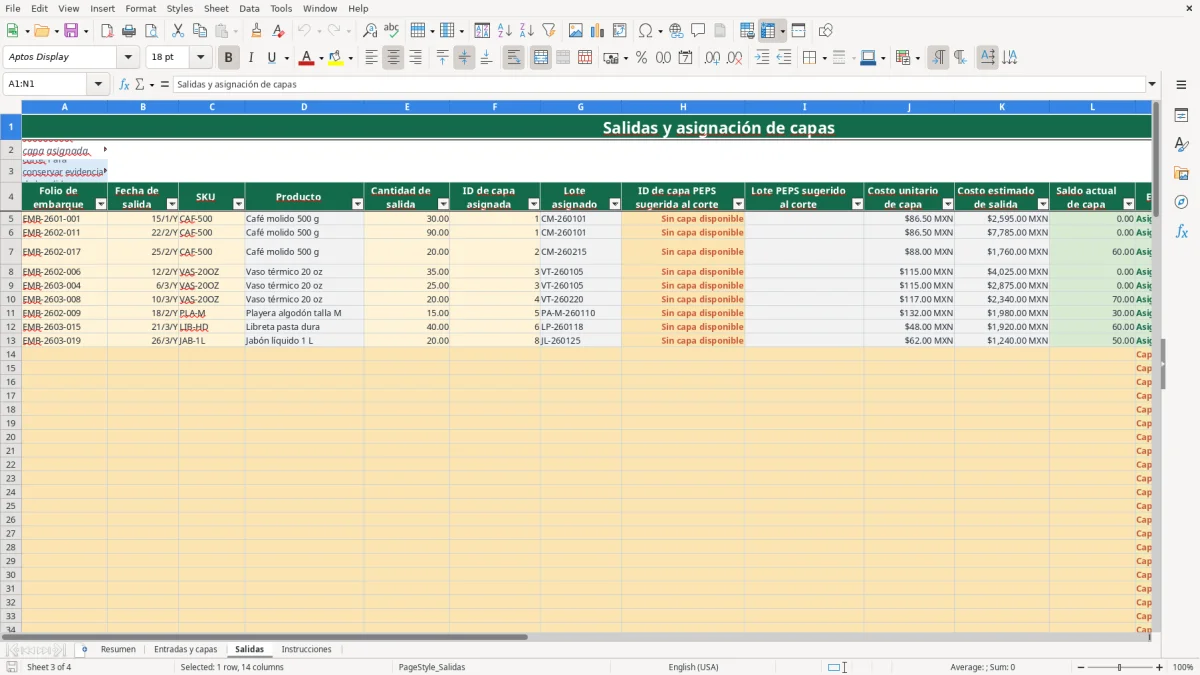
Task: Click Increase Indent icon
Action: click(x=762, y=58)
